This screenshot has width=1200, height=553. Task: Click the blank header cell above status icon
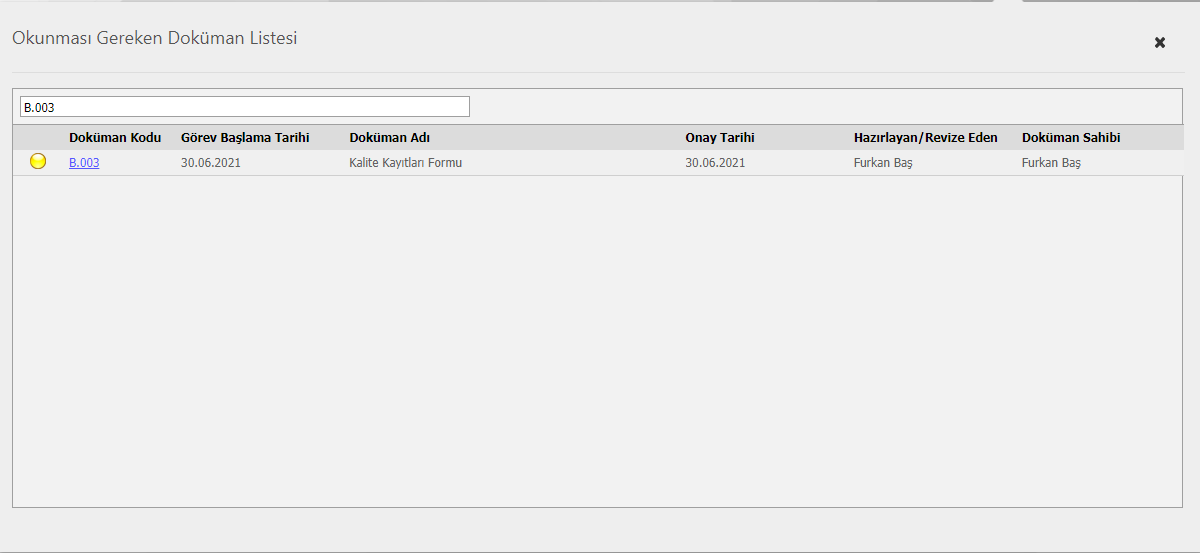click(38, 138)
